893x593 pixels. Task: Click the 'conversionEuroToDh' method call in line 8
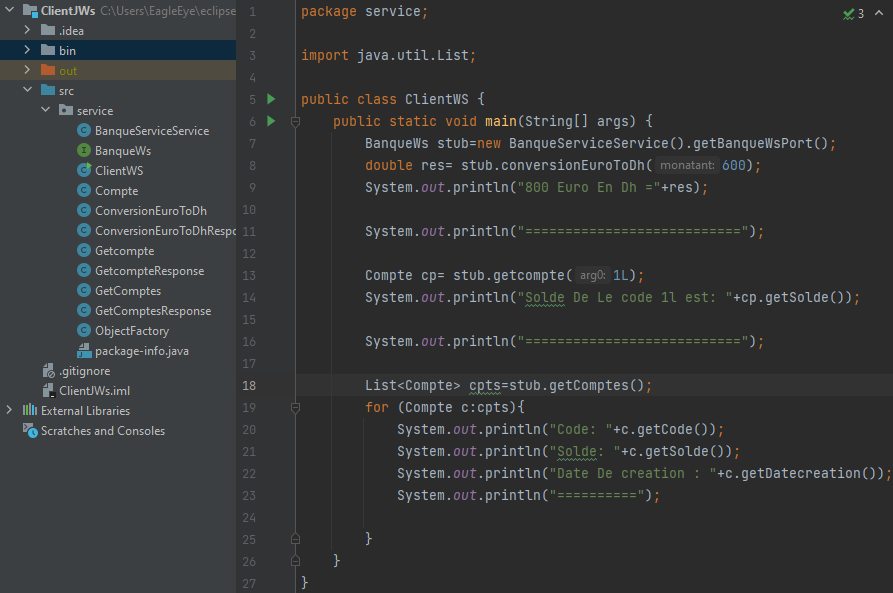pyautogui.click(x=573, y=165)
